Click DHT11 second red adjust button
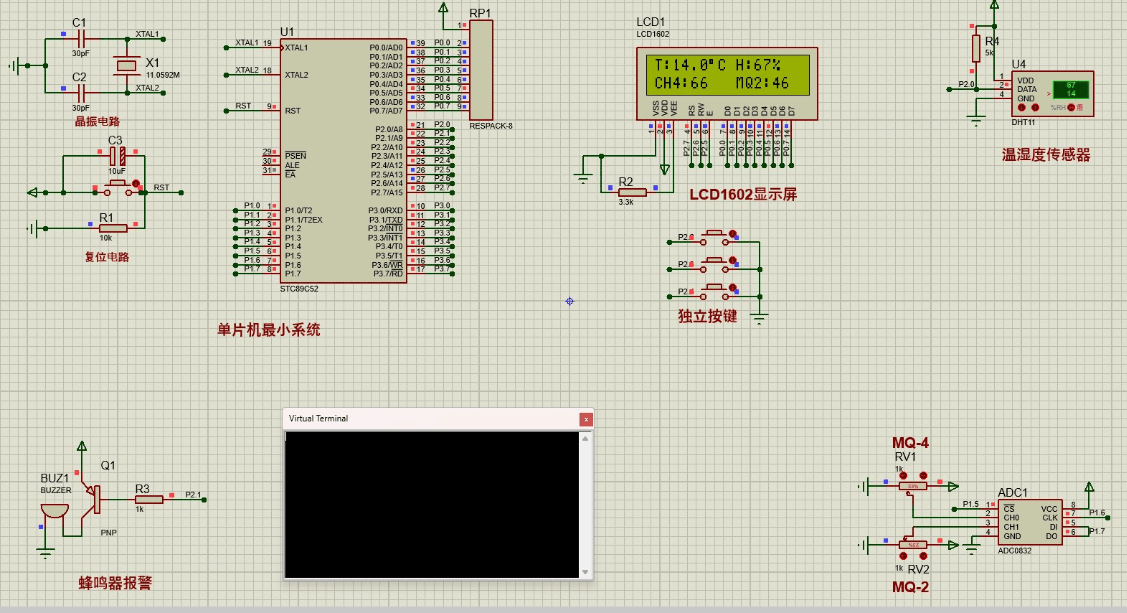 1037,107
